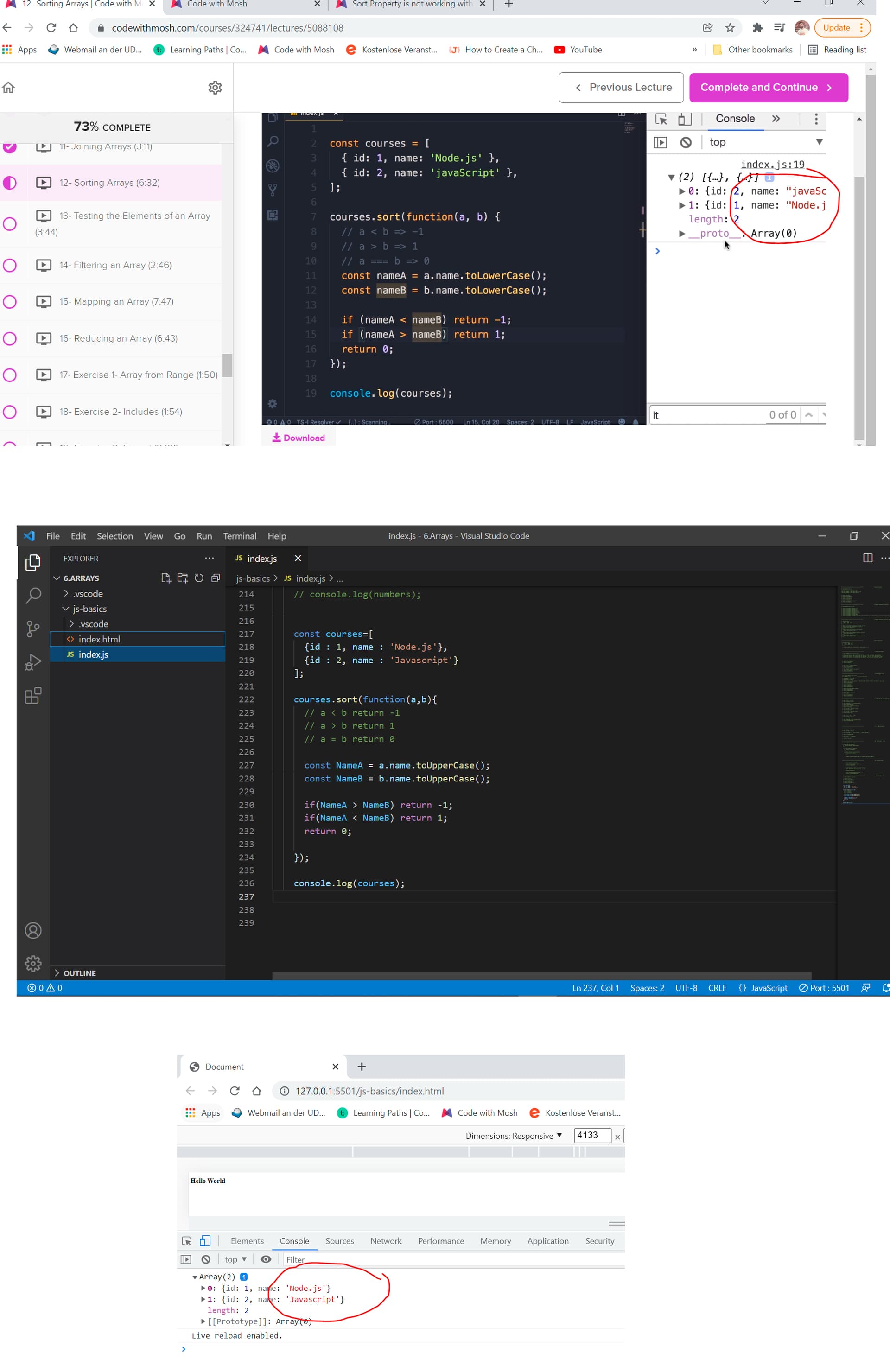Expand .vscode folder inside js-basics
The width and height of the screenshot is (890, 1372).
71,624
